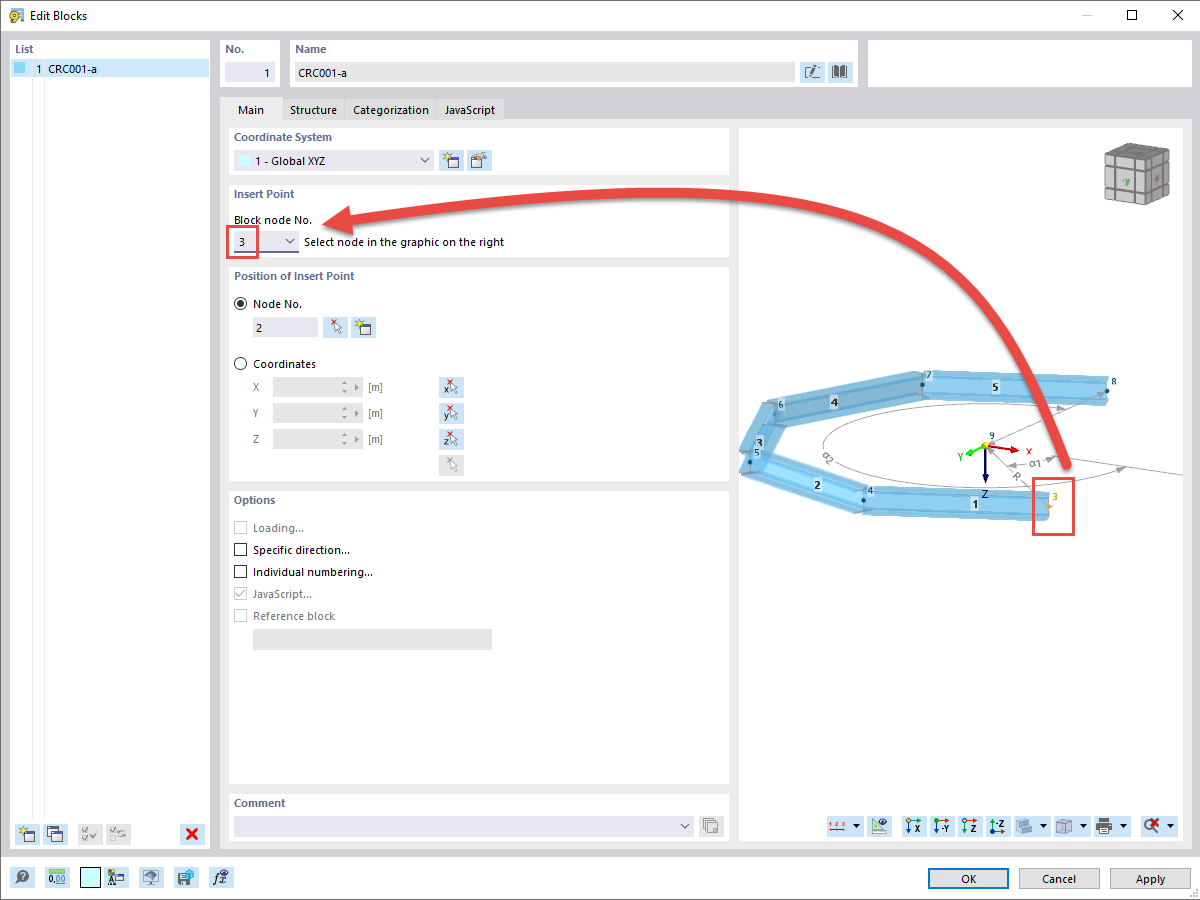Select the Node No. radio button

(240, 303)
